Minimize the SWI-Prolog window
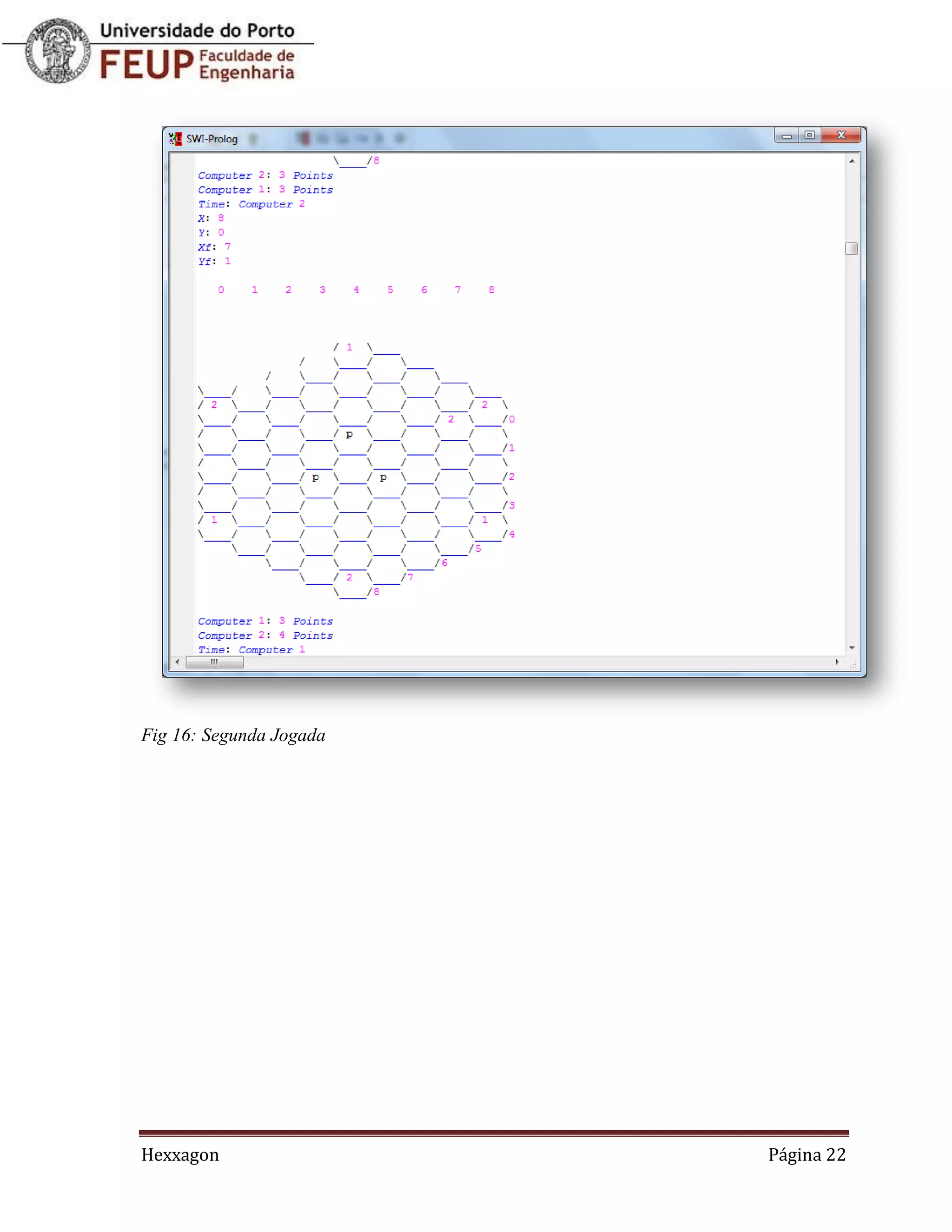This screenshot has height=1232, width=952. pos(786,135)
